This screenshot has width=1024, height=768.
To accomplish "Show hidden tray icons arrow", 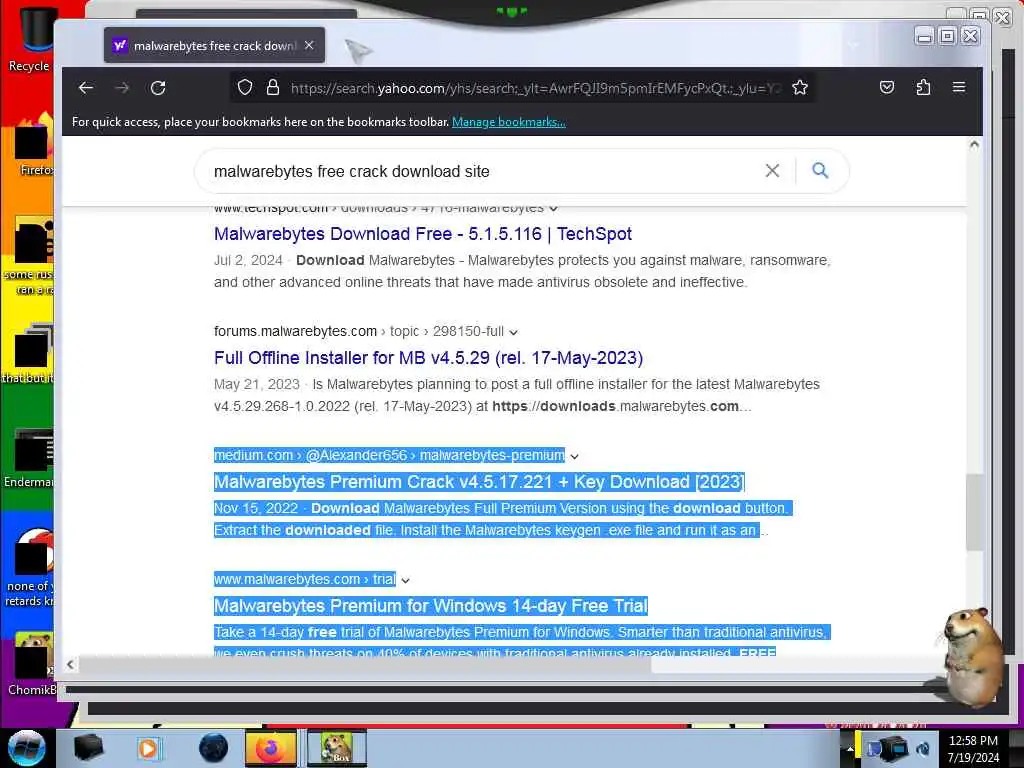I will (x=850, y=749).
